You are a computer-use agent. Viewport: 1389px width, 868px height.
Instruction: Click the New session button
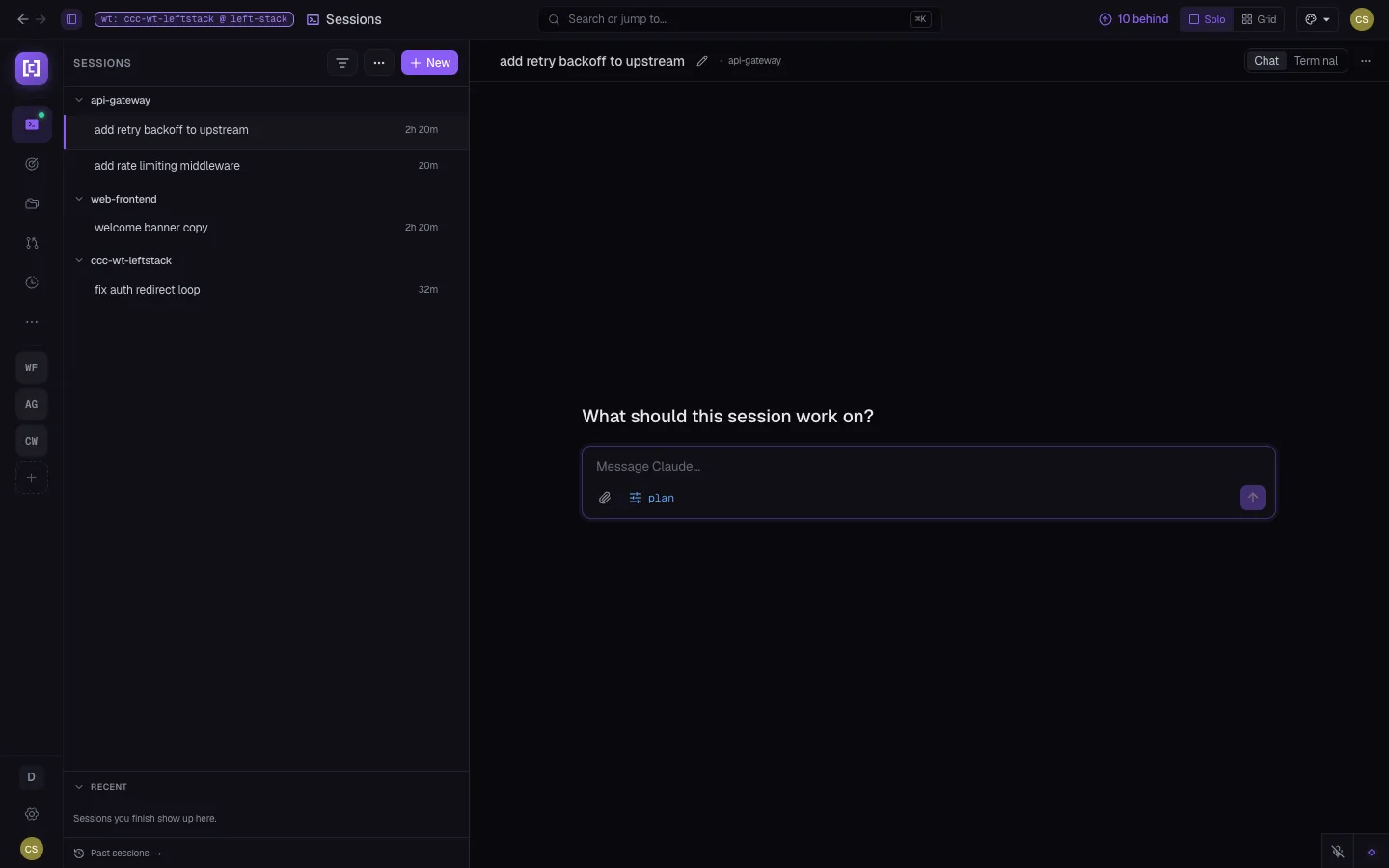pos(429,63)
